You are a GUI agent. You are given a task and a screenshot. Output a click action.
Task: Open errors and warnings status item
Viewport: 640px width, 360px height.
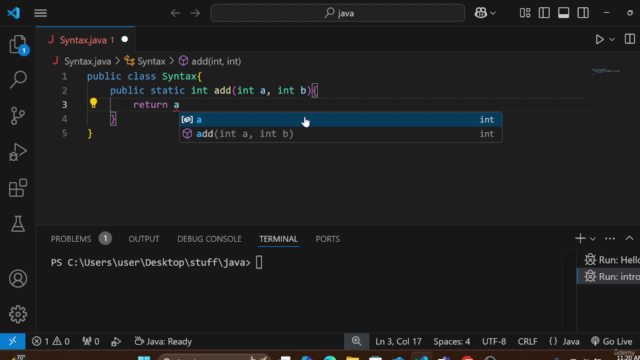pos(51,341)
